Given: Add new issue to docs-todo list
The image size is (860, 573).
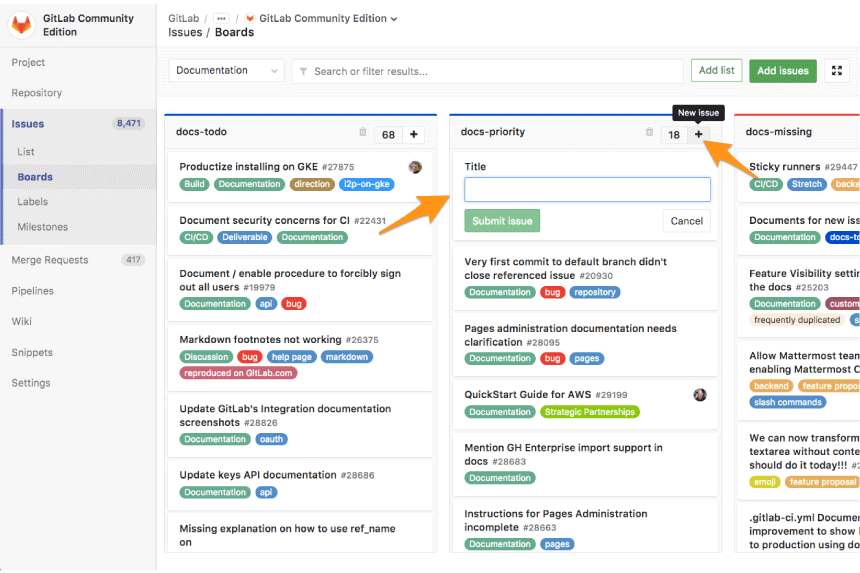Looking at the screenshot, I should (x=414, y=134).
